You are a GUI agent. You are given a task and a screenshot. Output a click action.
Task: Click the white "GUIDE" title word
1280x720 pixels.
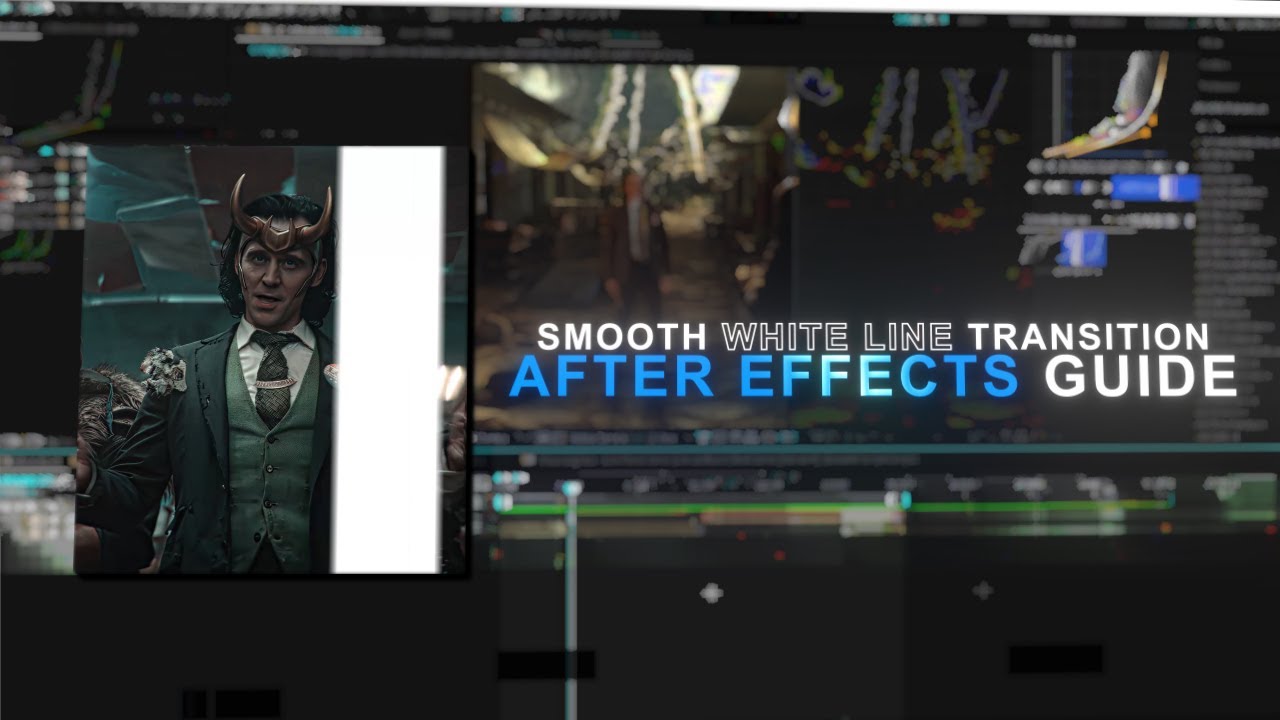point(1140,377)
